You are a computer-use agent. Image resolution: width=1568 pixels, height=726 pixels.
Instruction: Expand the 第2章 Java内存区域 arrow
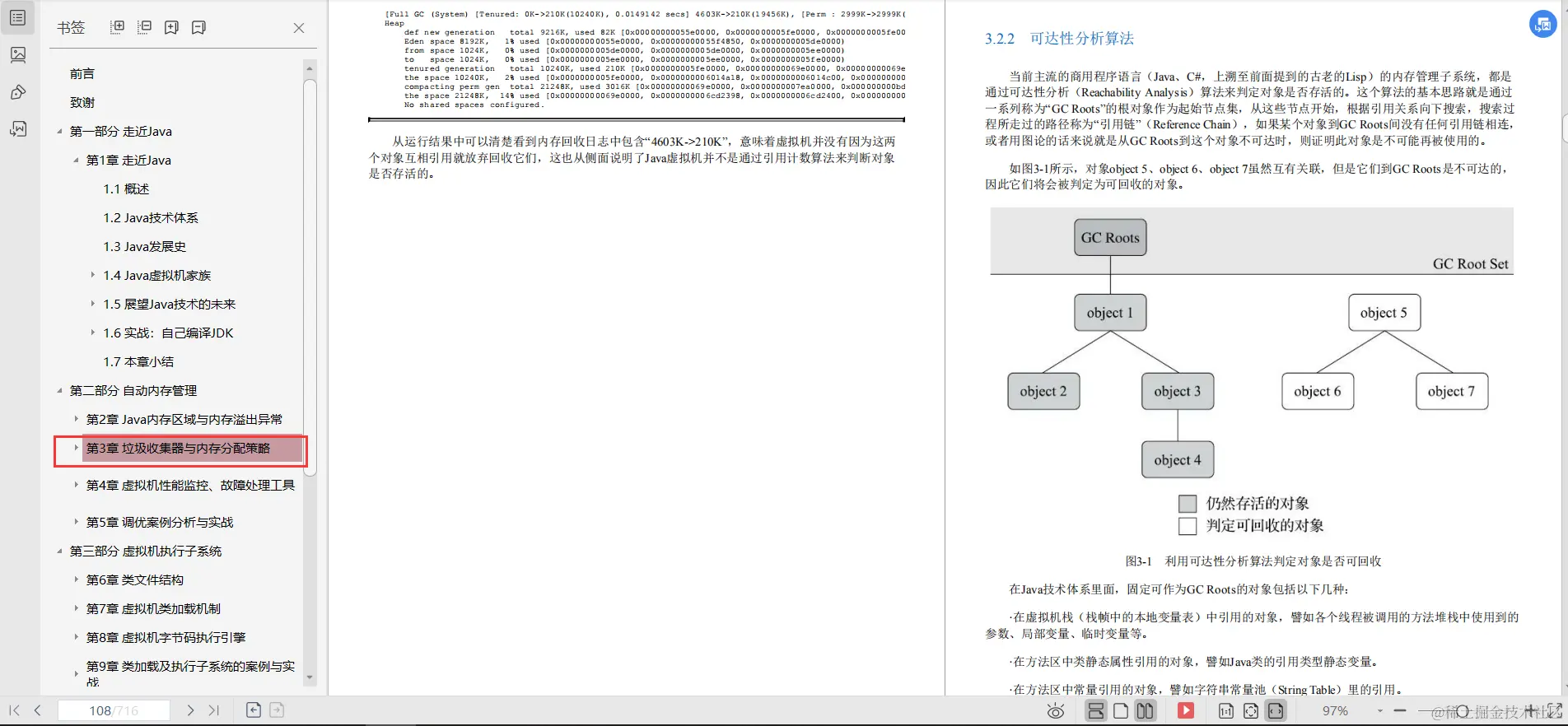(76, 419)
